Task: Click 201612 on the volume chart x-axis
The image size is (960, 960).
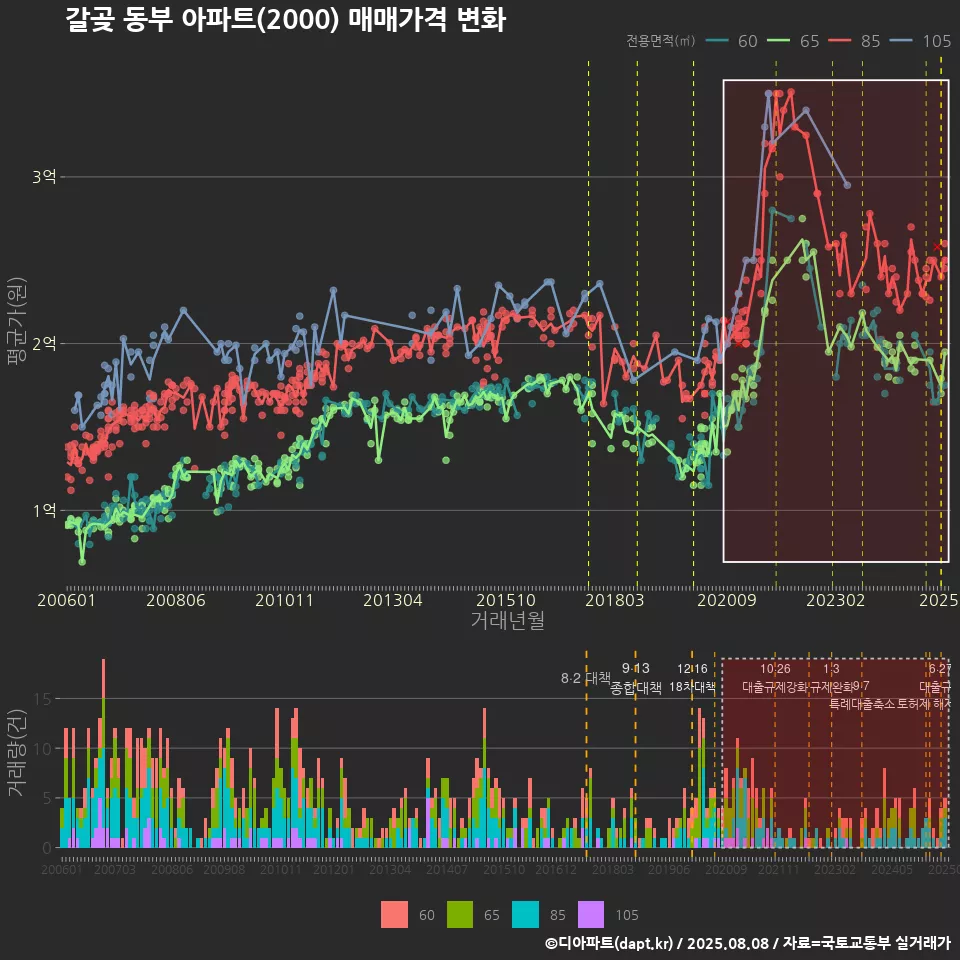Action: (556, 869)
